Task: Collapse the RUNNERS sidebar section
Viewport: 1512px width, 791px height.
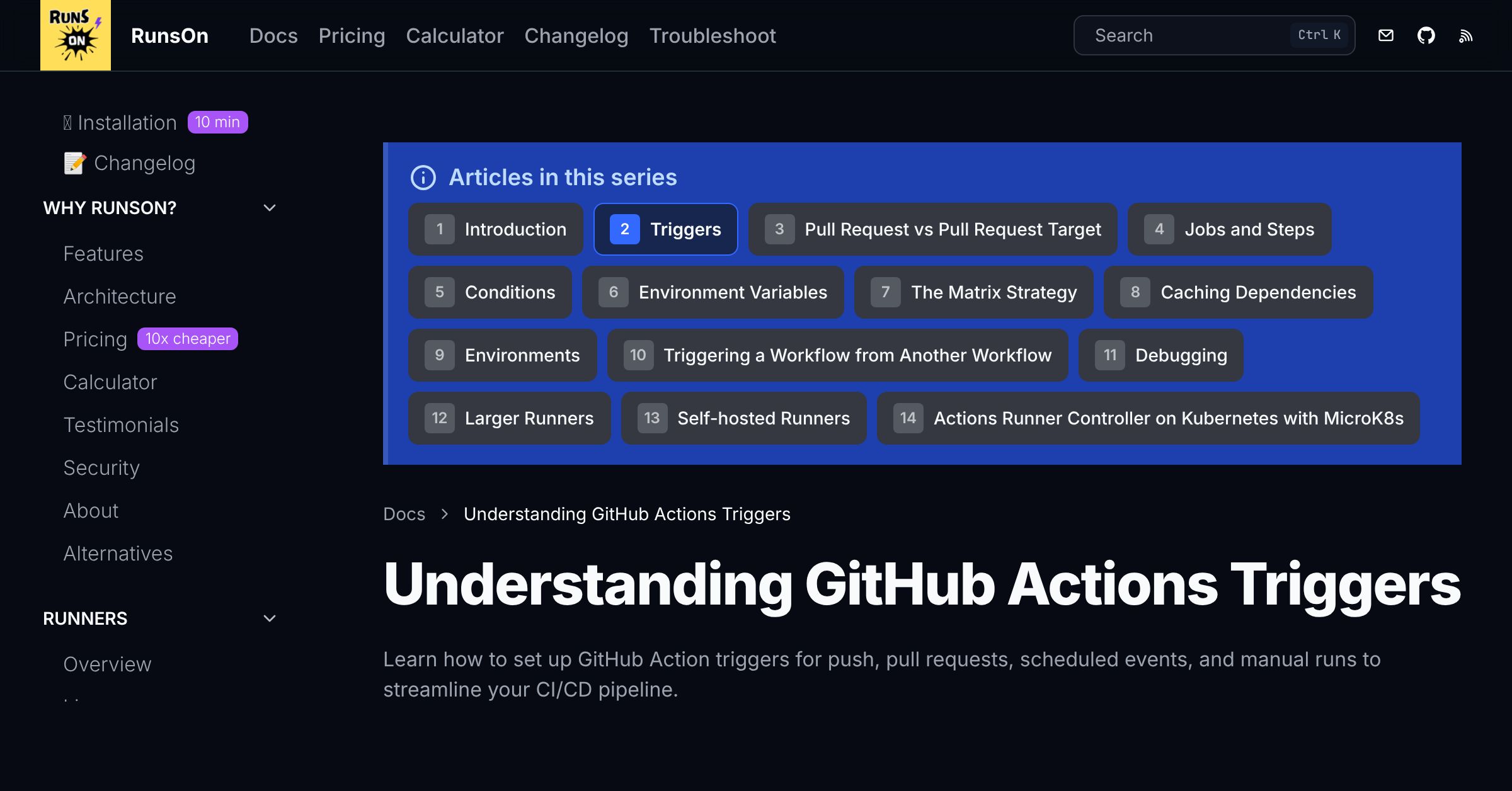Action: [x=270, y=618]
